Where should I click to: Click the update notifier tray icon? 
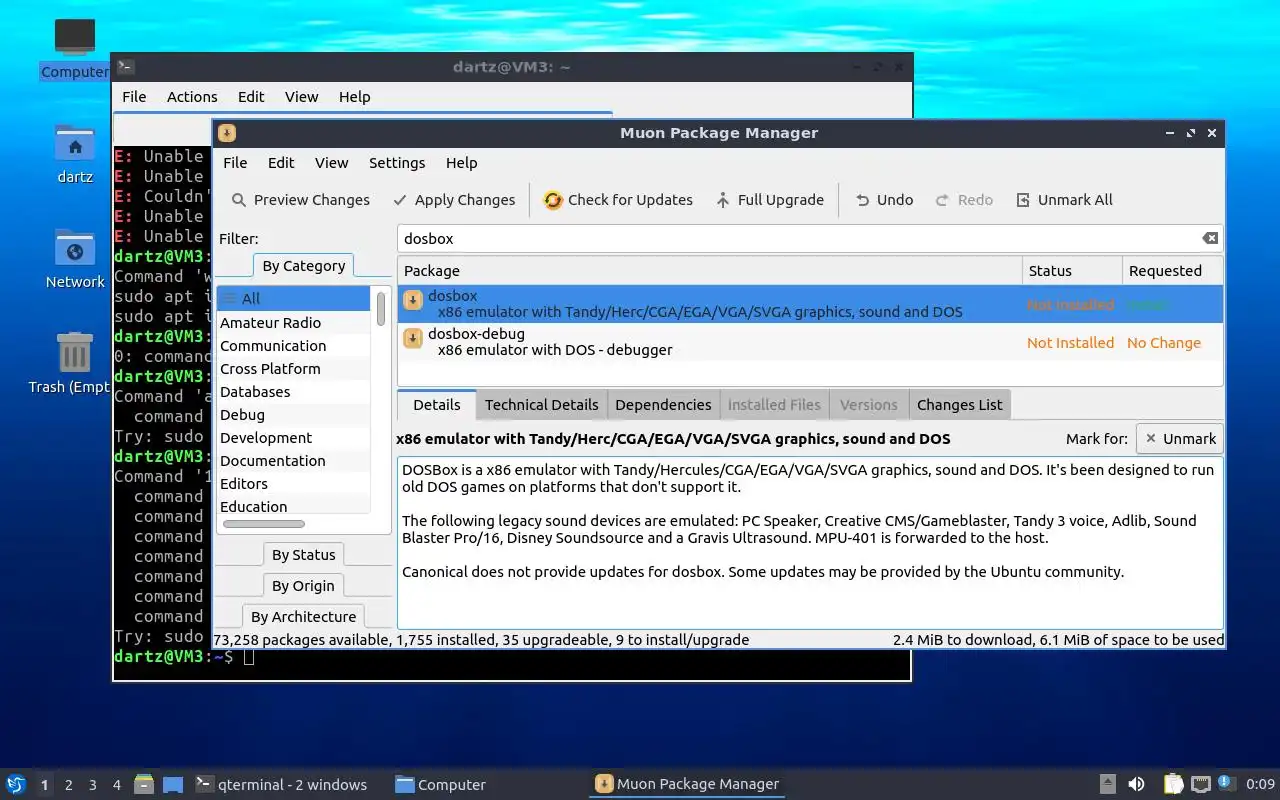1226,784
